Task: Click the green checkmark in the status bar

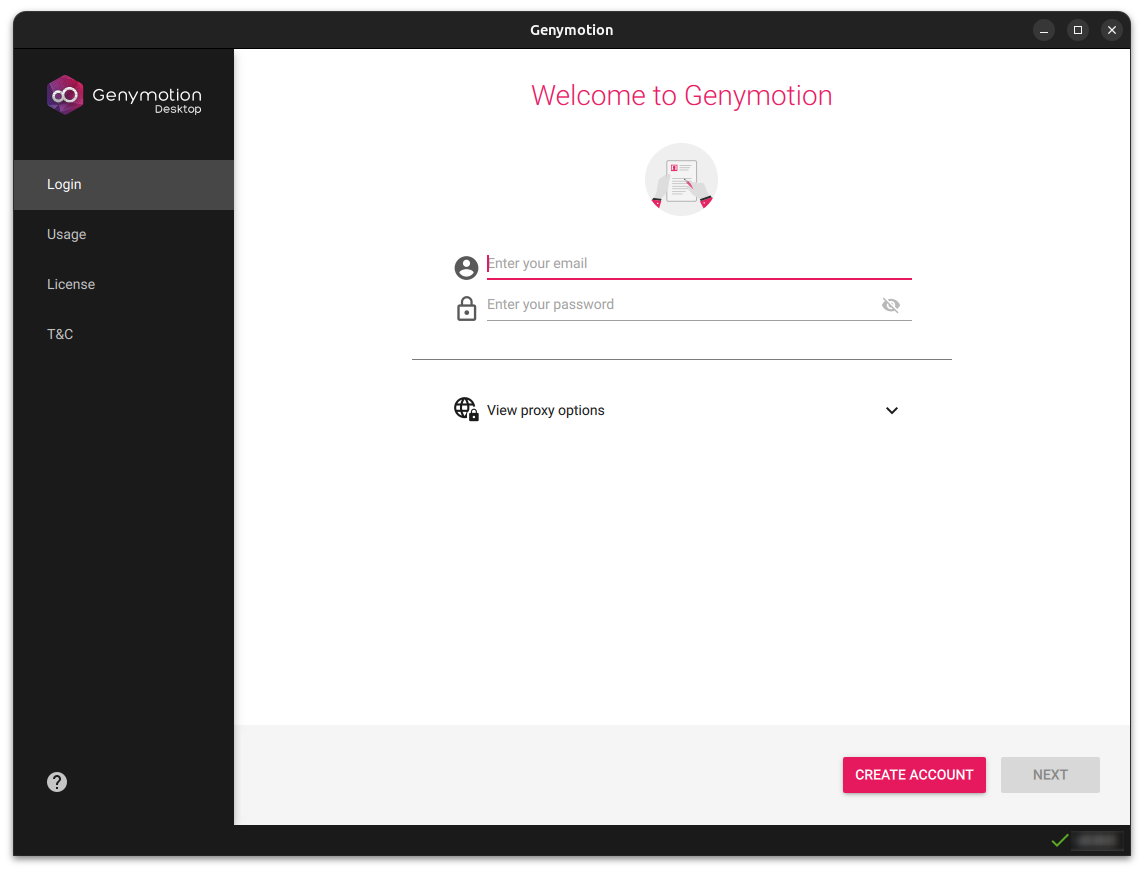Action: (1060, 840)
